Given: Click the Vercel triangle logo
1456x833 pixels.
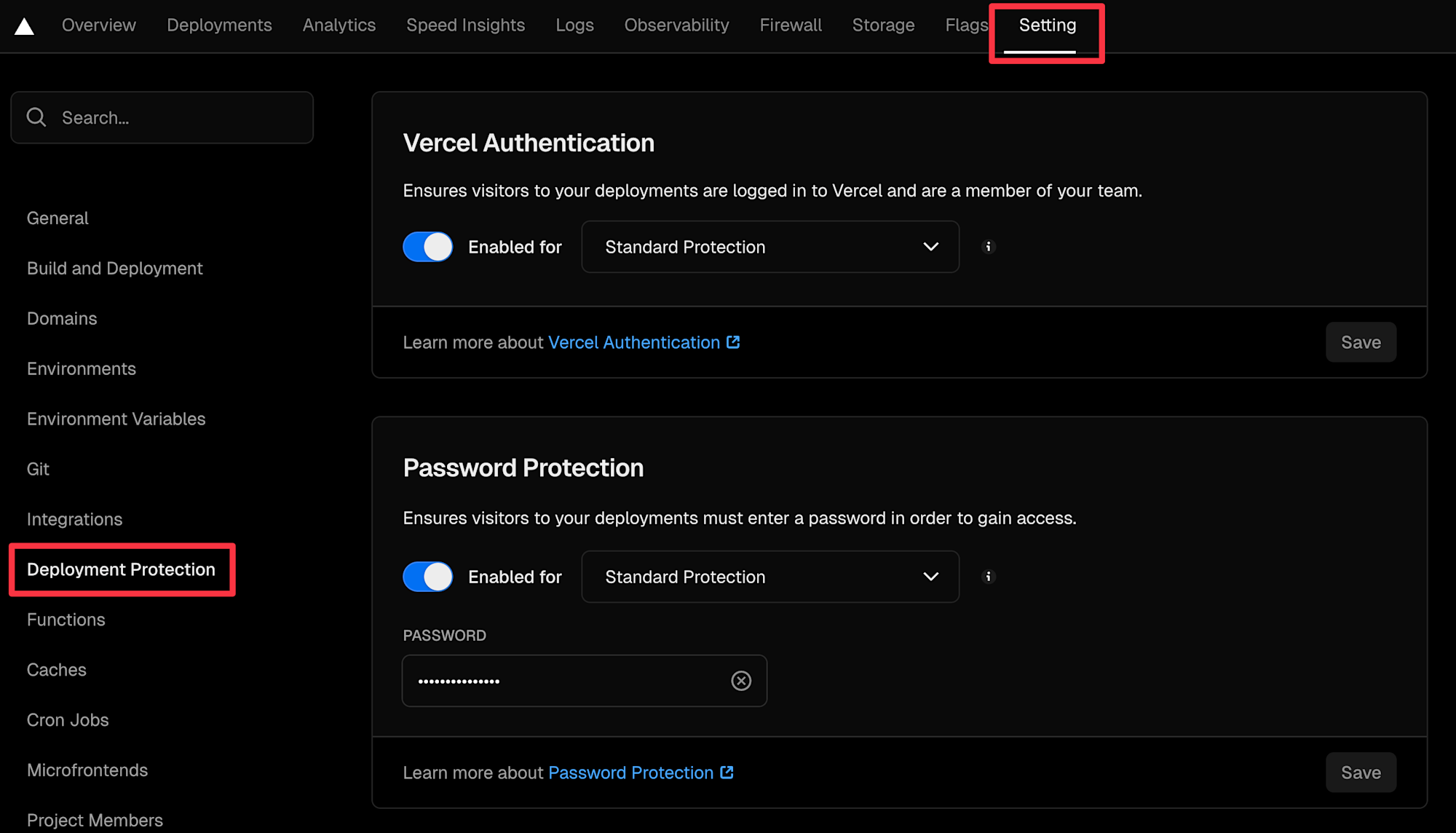Looking at the screenshot, I should point(24,27).
